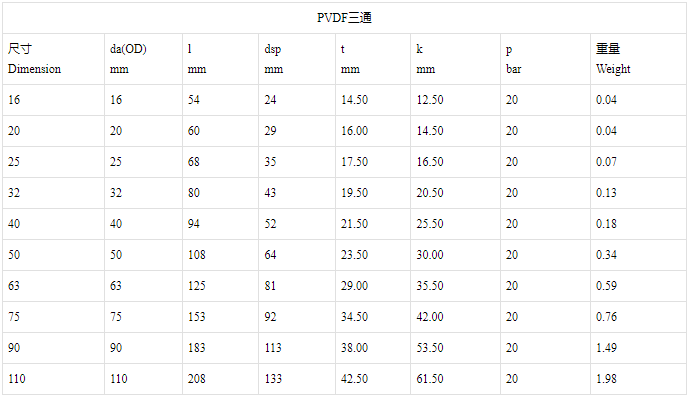Select the k value 42.00 in the 75 row
The height and width of the screenshot is (397, 690).
(430, 317)
